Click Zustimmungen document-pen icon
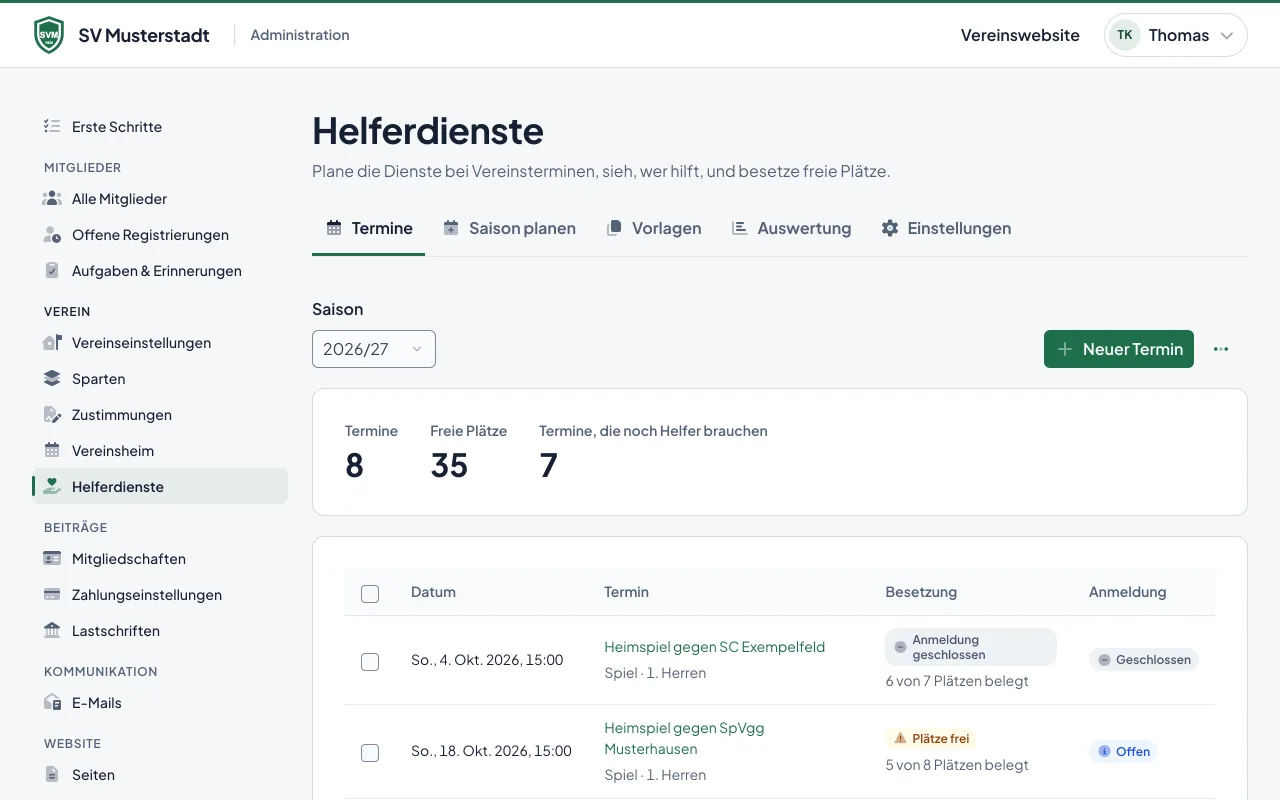 point(52,415)
